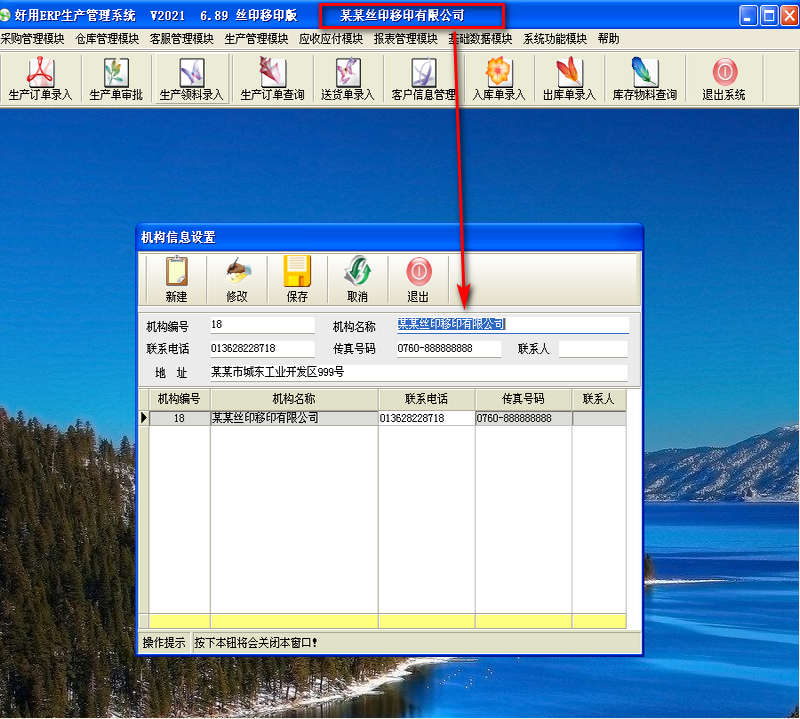Open 帮助 menu
Viewport: 800px width, 719px height.
[609, 39]
